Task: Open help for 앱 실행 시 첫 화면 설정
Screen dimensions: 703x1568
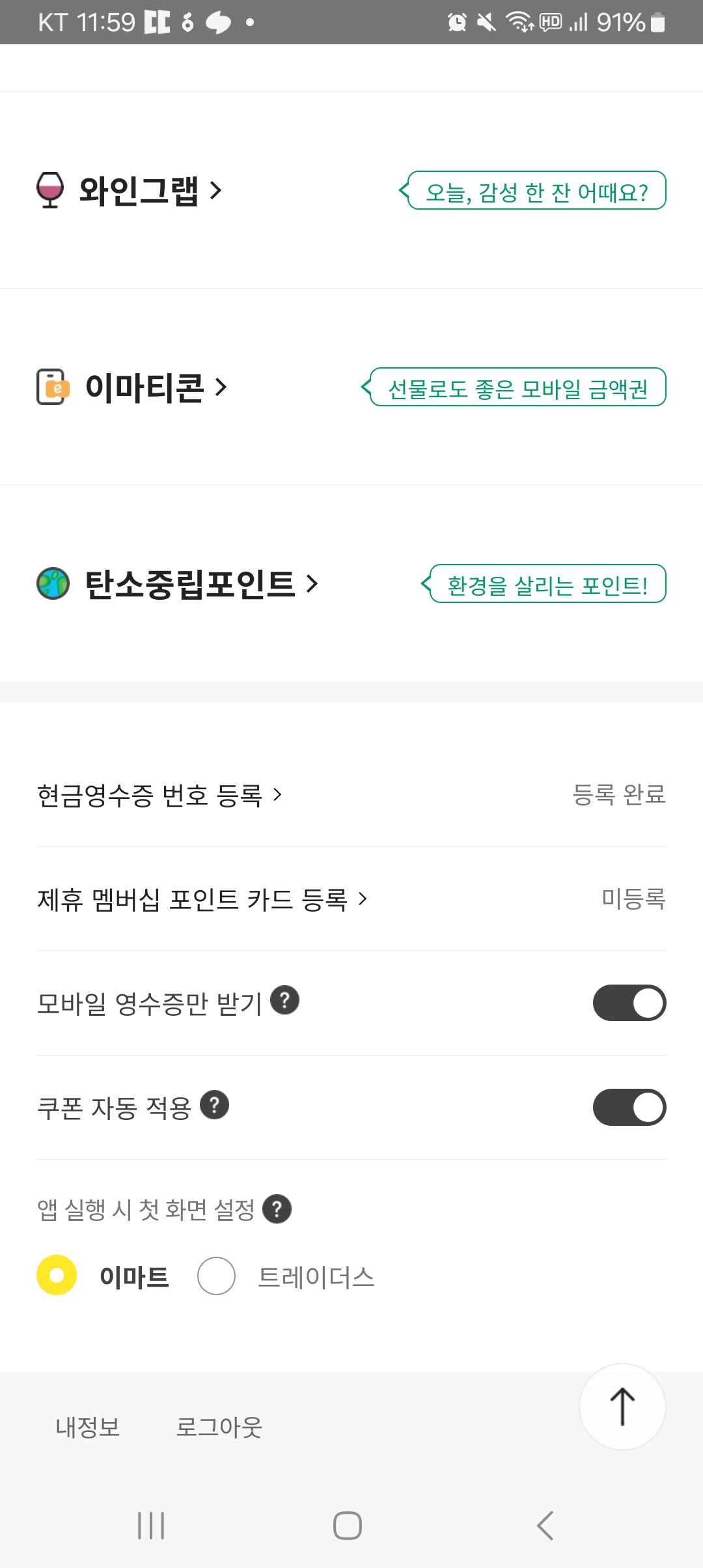Action: coord(277,1209)
